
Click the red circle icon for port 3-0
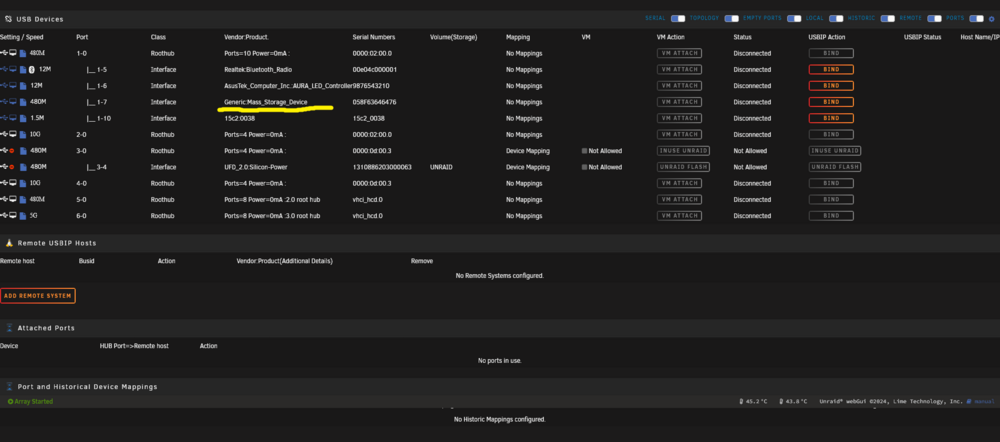[x=11, y=151]
